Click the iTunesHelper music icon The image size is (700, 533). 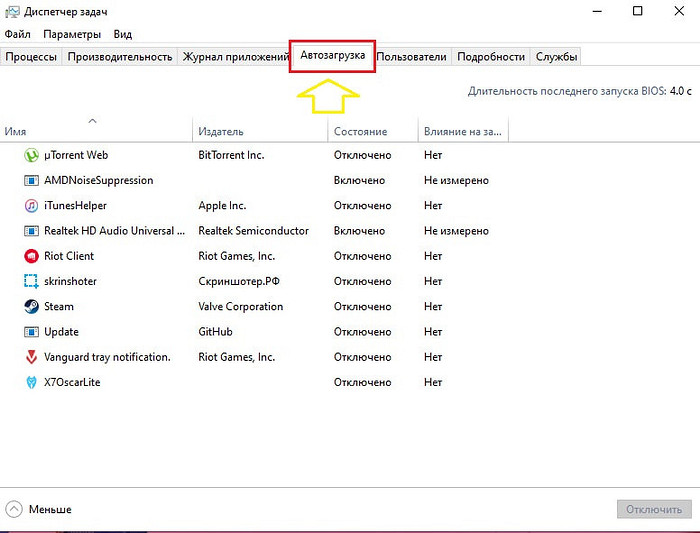[x=31, y=206]
